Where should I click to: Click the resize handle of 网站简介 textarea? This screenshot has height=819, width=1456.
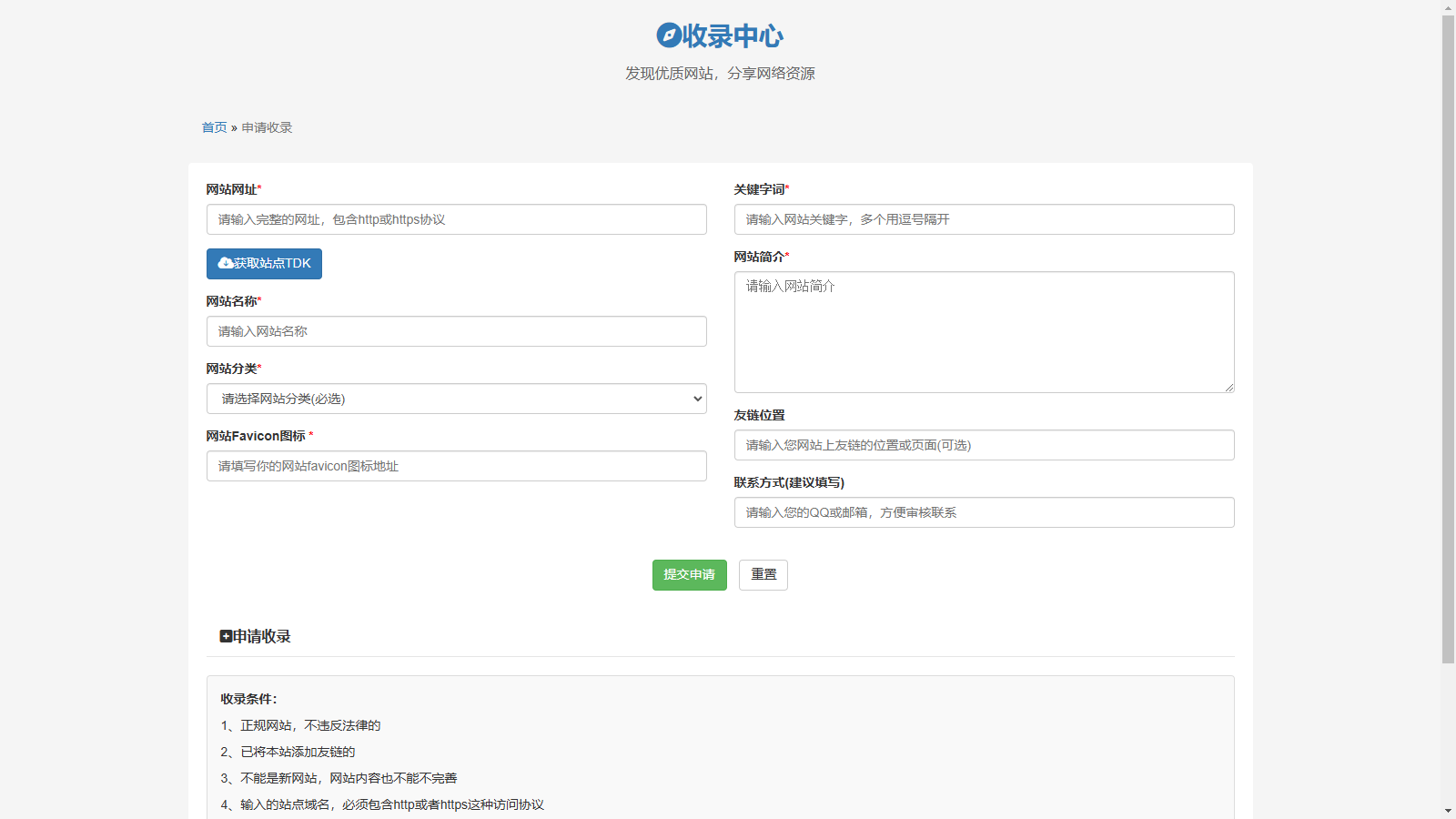pyautogui.click(x=1228, y=387)
